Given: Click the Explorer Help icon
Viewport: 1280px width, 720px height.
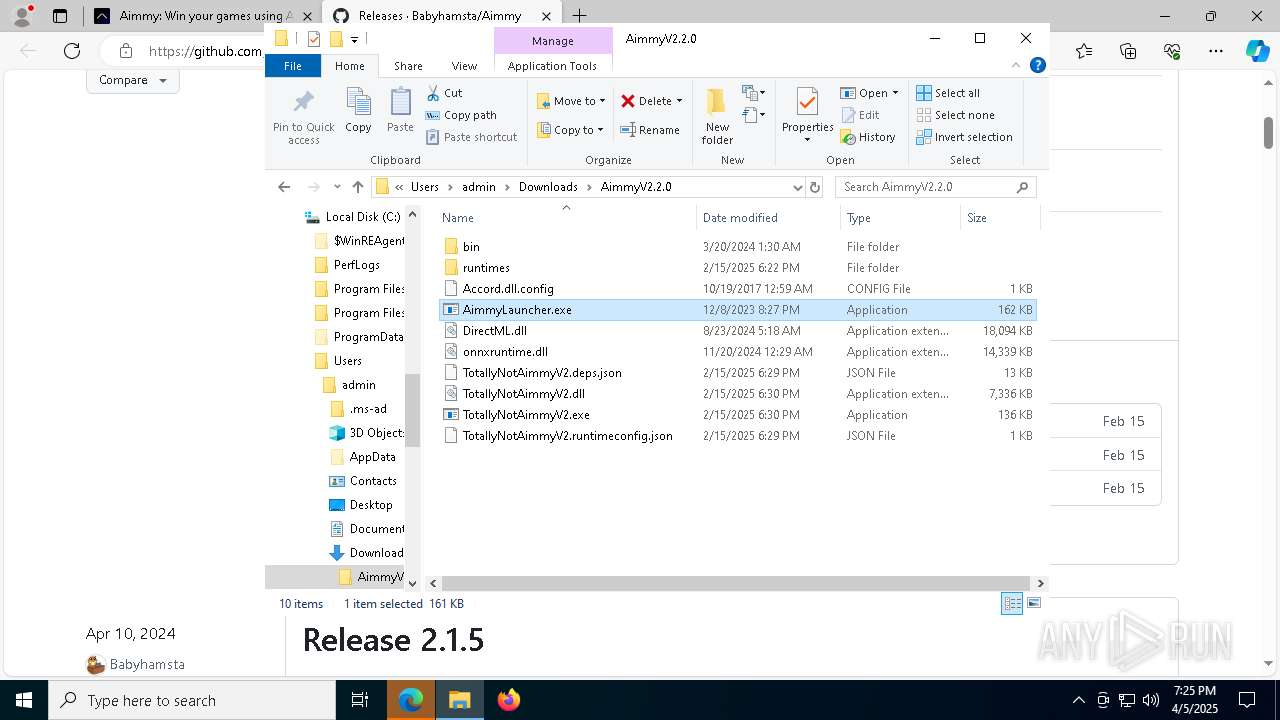Looking at the screenshot, I should pos(1038,65).
